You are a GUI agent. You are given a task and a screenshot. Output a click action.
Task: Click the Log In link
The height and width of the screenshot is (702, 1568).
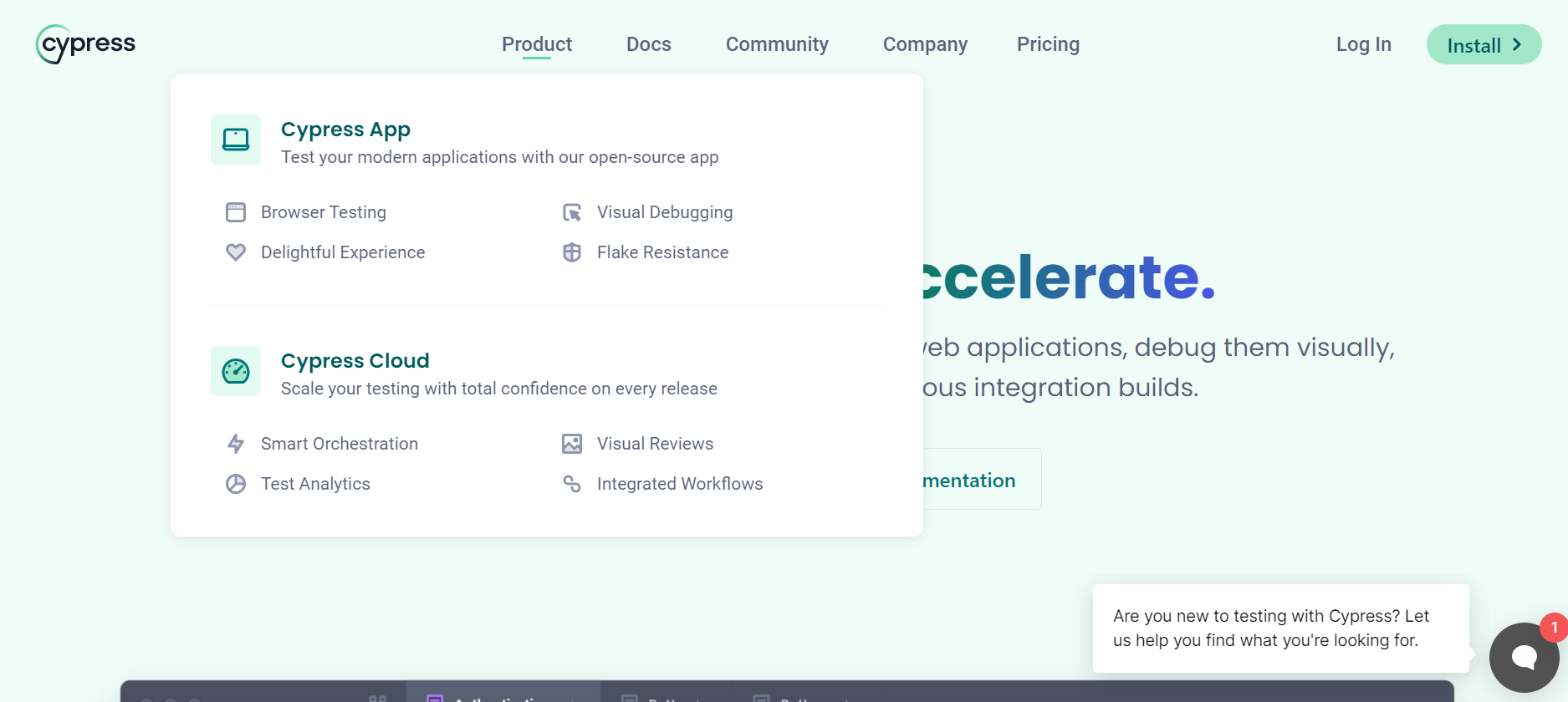coord(1363,44)
